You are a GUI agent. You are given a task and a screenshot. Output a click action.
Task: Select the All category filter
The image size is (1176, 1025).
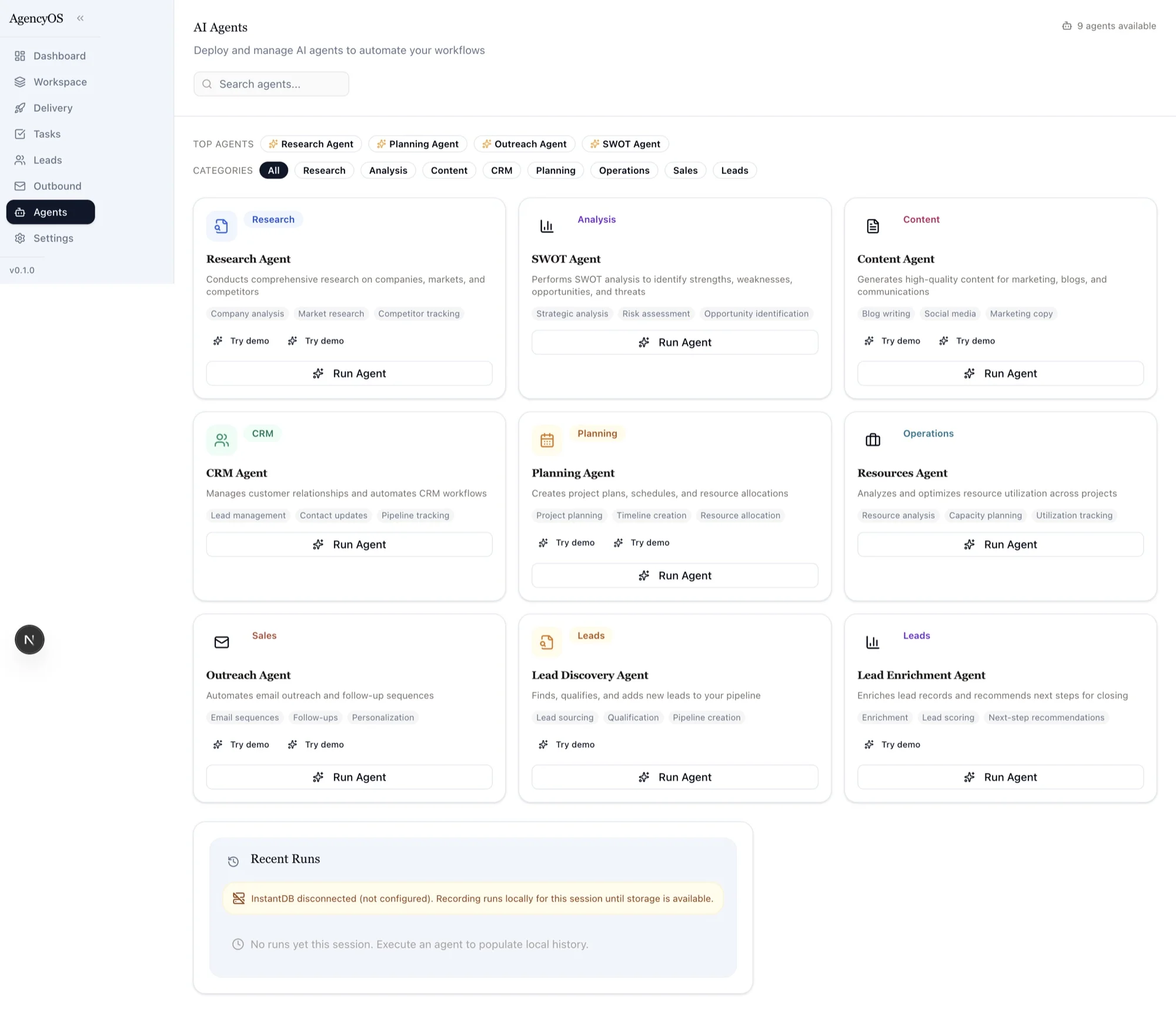click(273, 170)
